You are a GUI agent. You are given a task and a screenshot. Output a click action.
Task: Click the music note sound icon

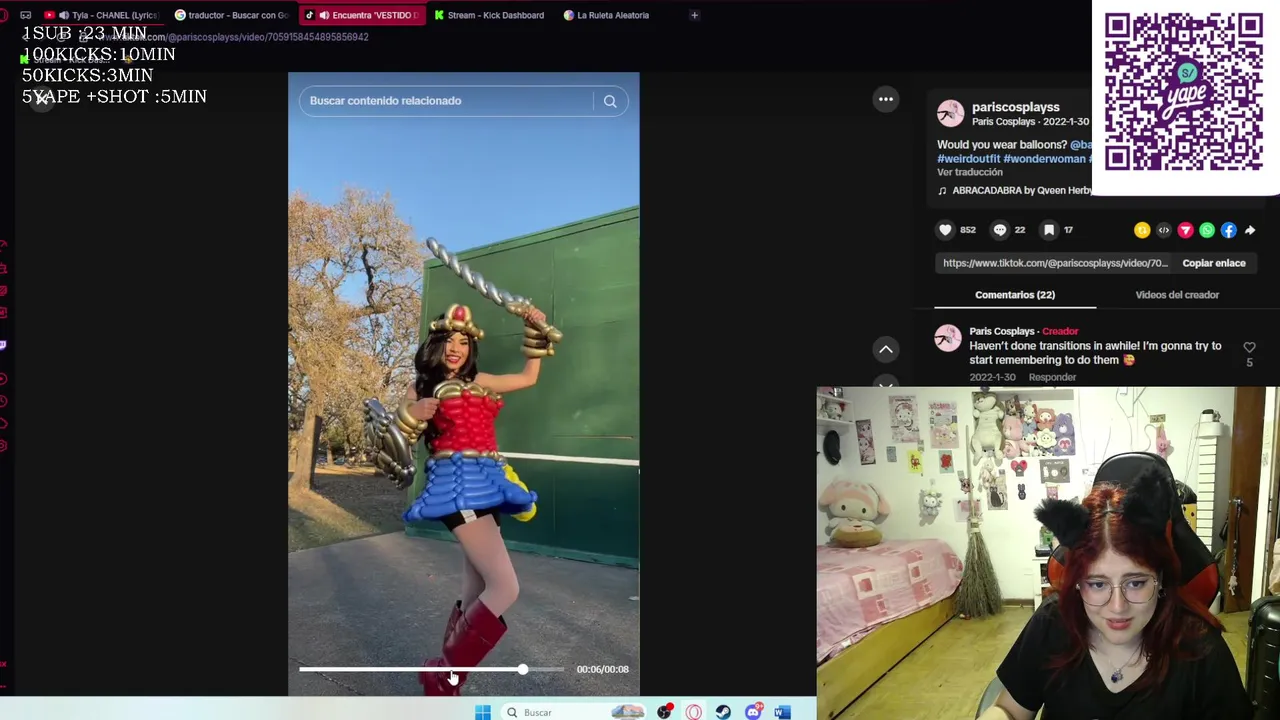(x=942, y=190)
